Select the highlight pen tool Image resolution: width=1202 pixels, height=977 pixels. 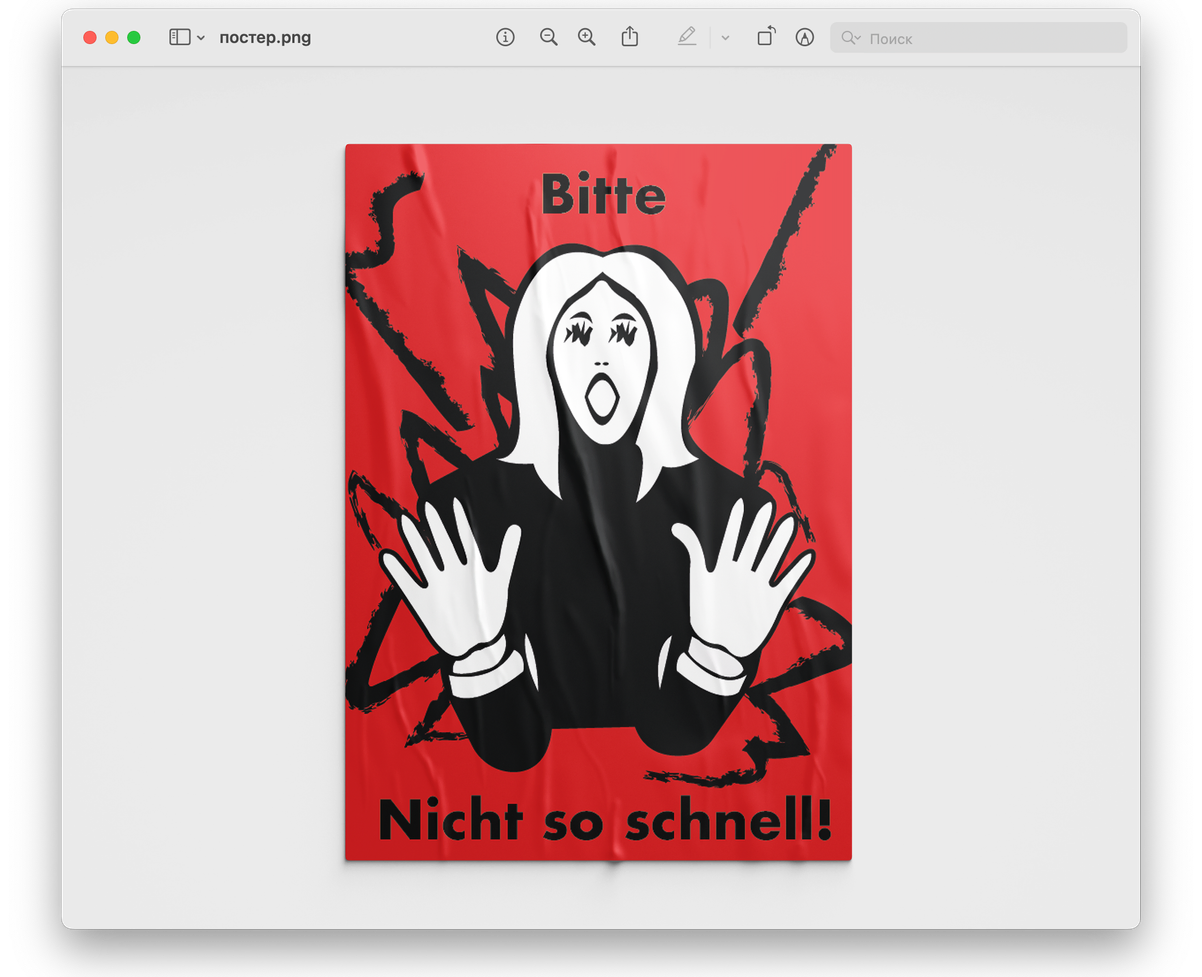point(686,38)
